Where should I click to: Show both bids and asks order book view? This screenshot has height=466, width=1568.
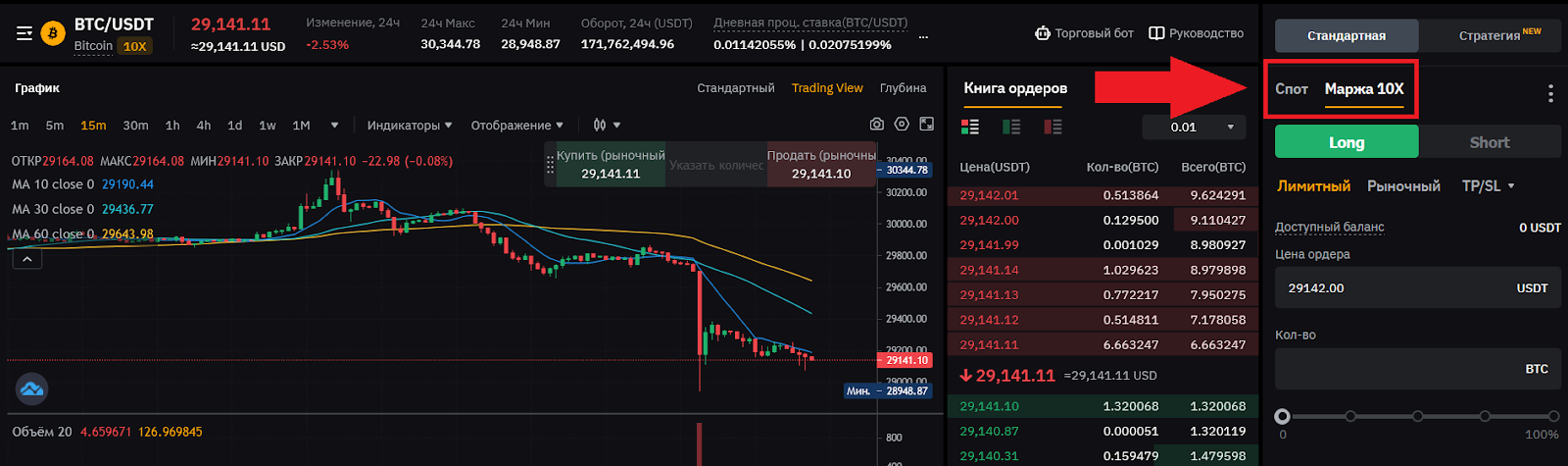[x=970, y=127]
